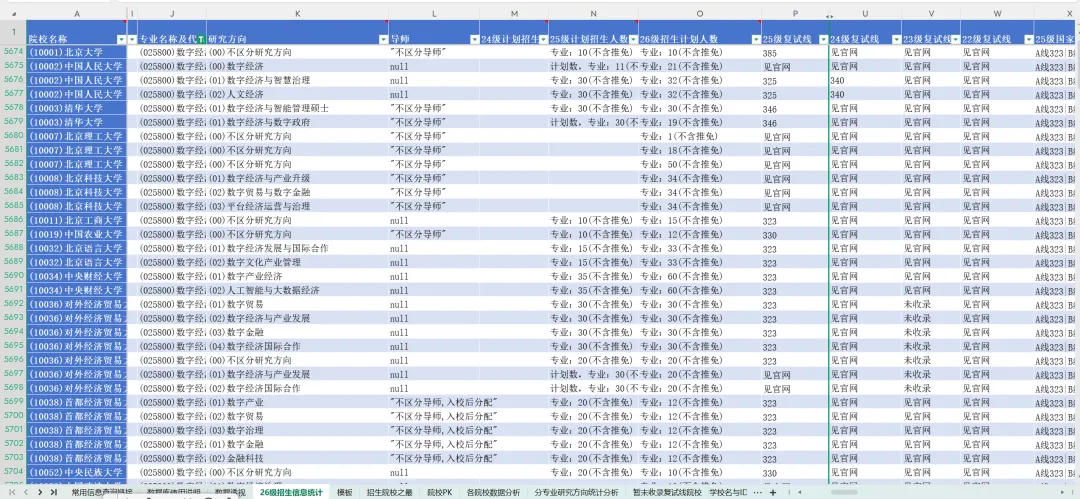Open filter dropdown in narrow column I
The width and height of the screenshot is (1080, 499).
(132, 40)
